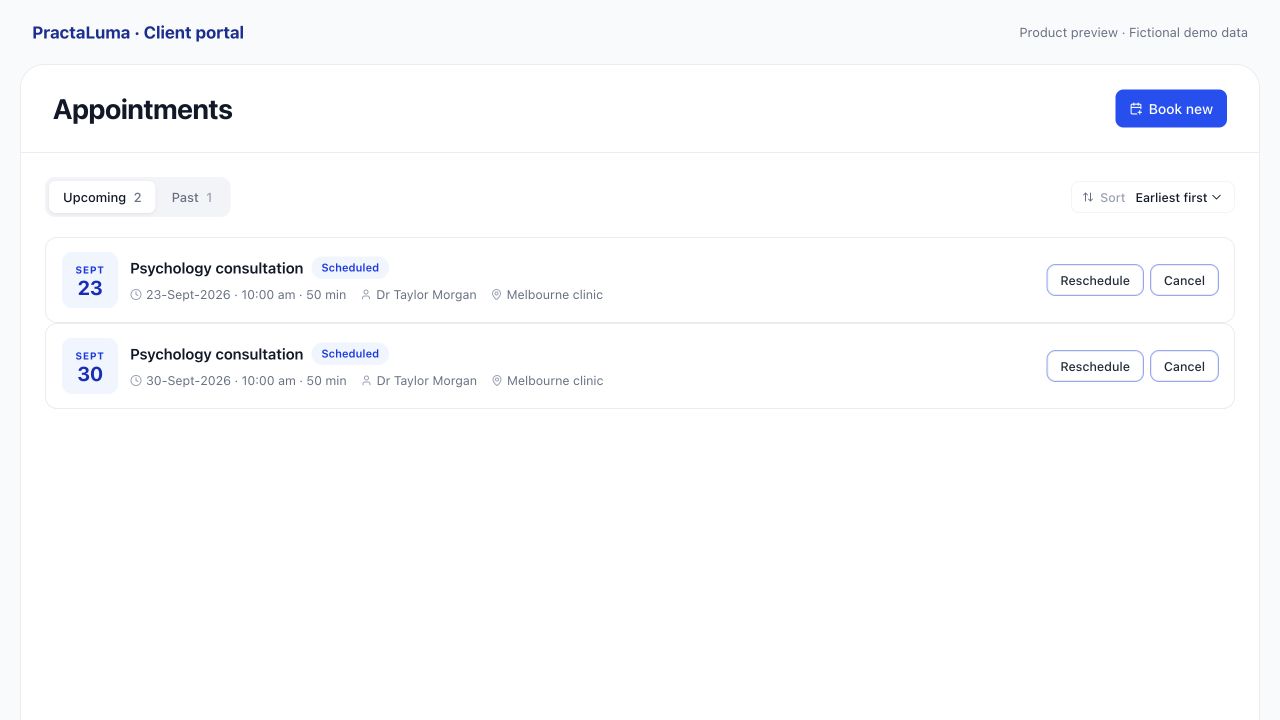Click the Sept 23 date badge
The height and width of the screenshot is (720, 1280).
click(90, 280)
